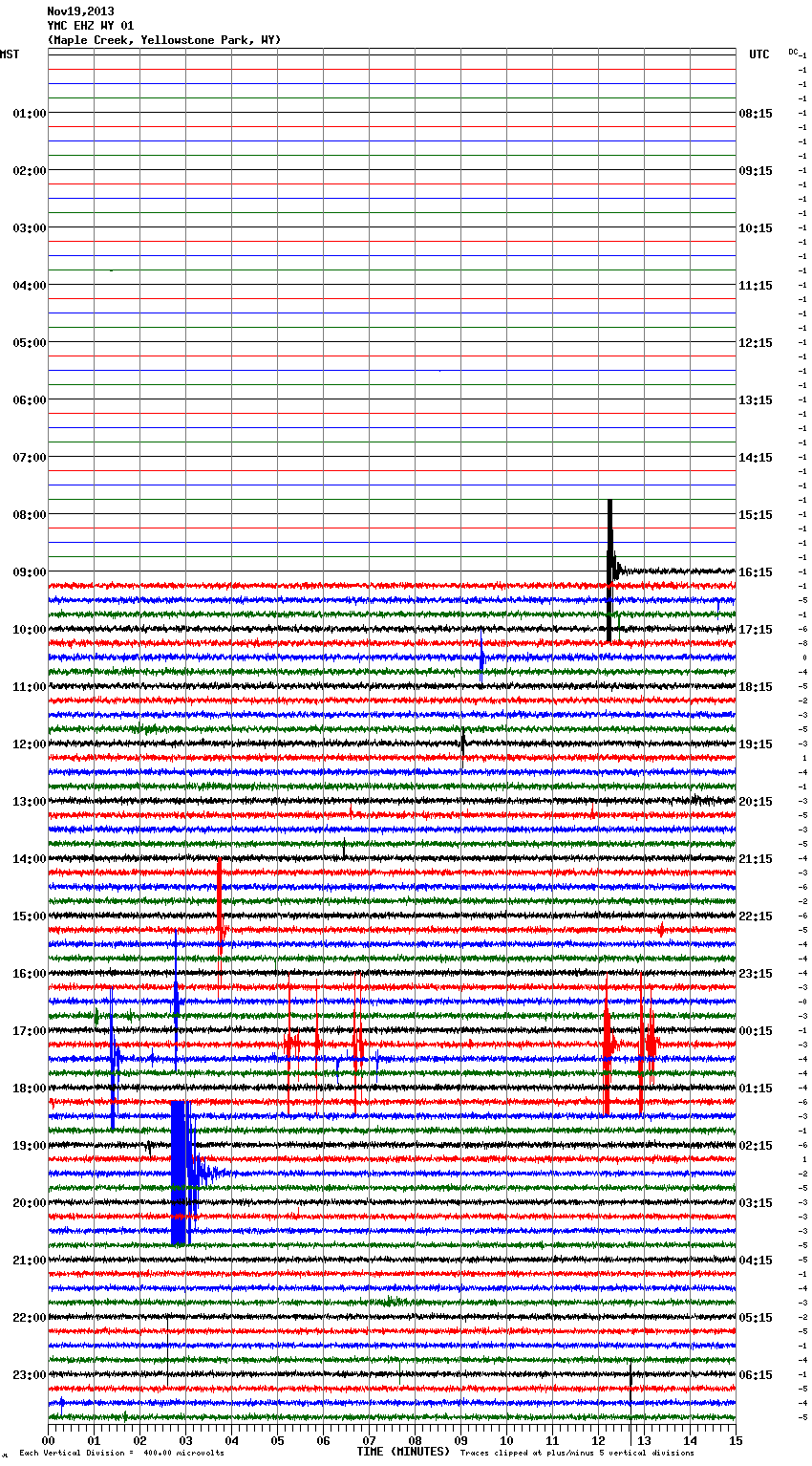
Task: Click the TIME (MINUTES) axis title
Action: 403,1452
